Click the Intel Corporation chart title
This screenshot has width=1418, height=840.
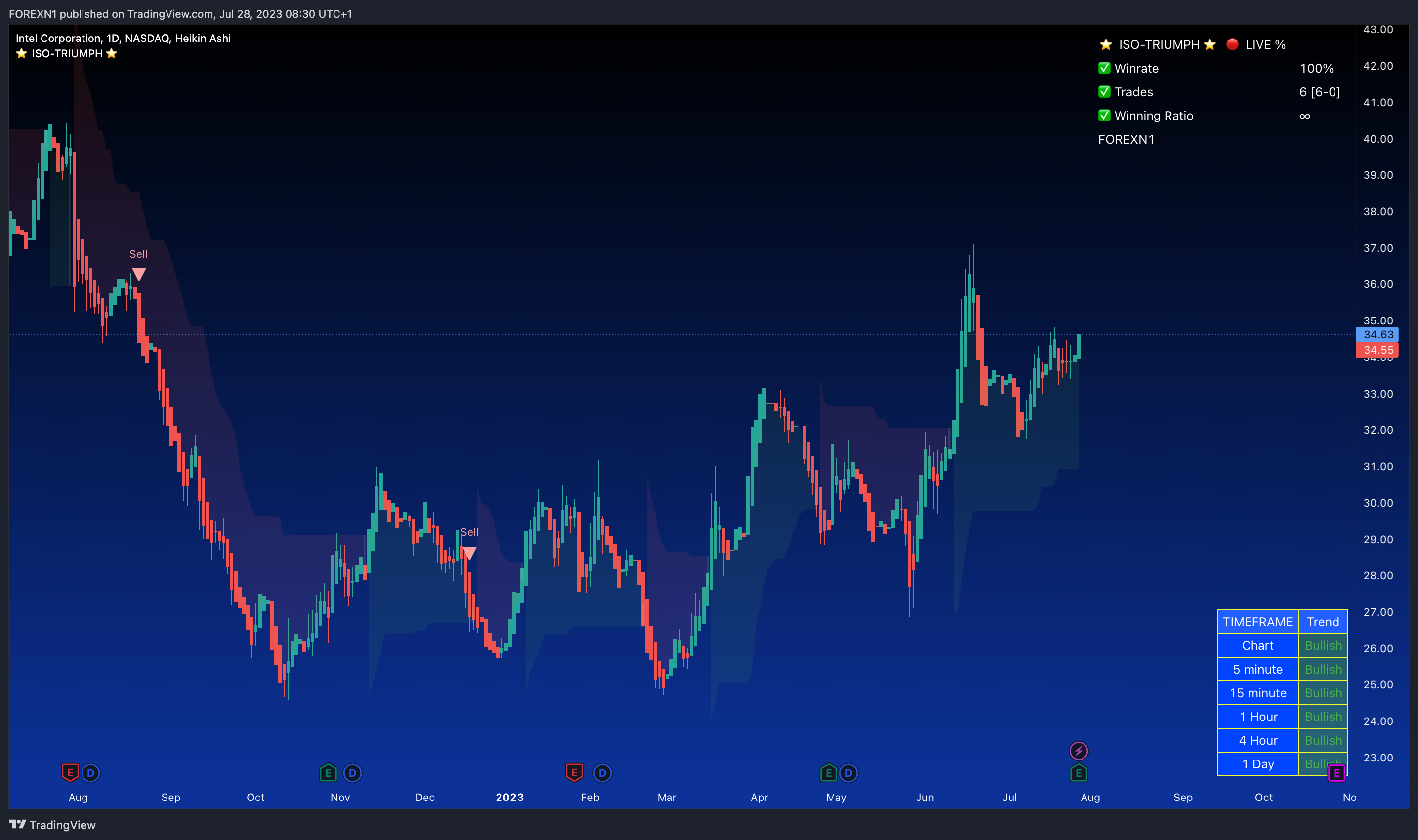point(124,38)
